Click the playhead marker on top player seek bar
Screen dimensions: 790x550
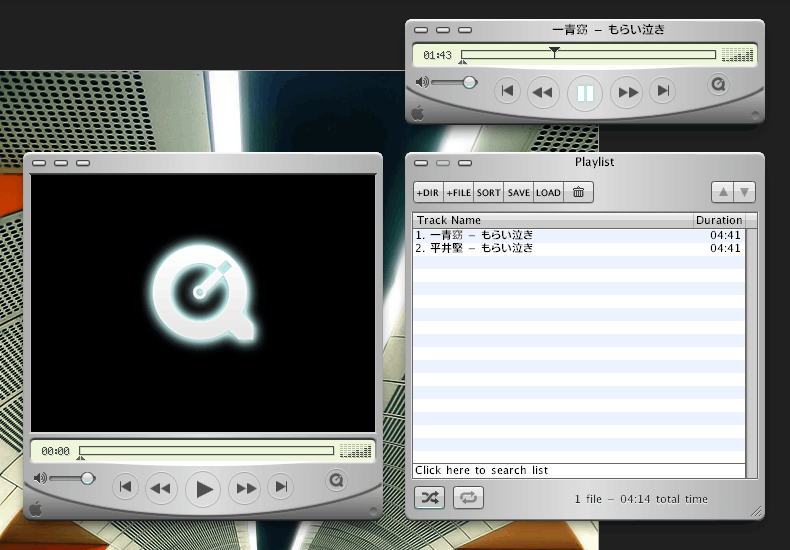pos(554,52)
